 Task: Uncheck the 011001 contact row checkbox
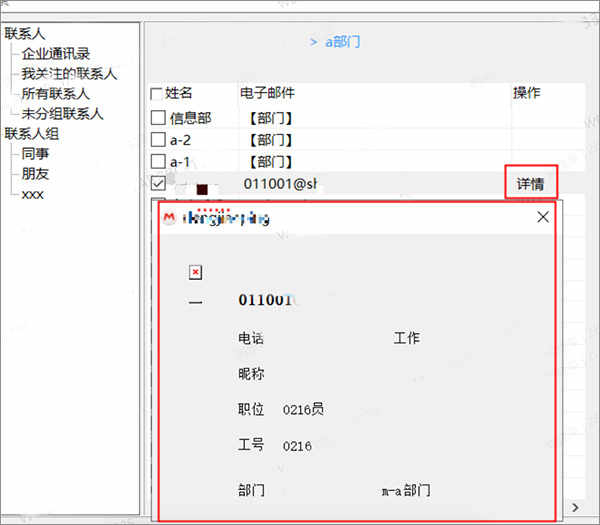pyautogui.click(x=158, y=183)
